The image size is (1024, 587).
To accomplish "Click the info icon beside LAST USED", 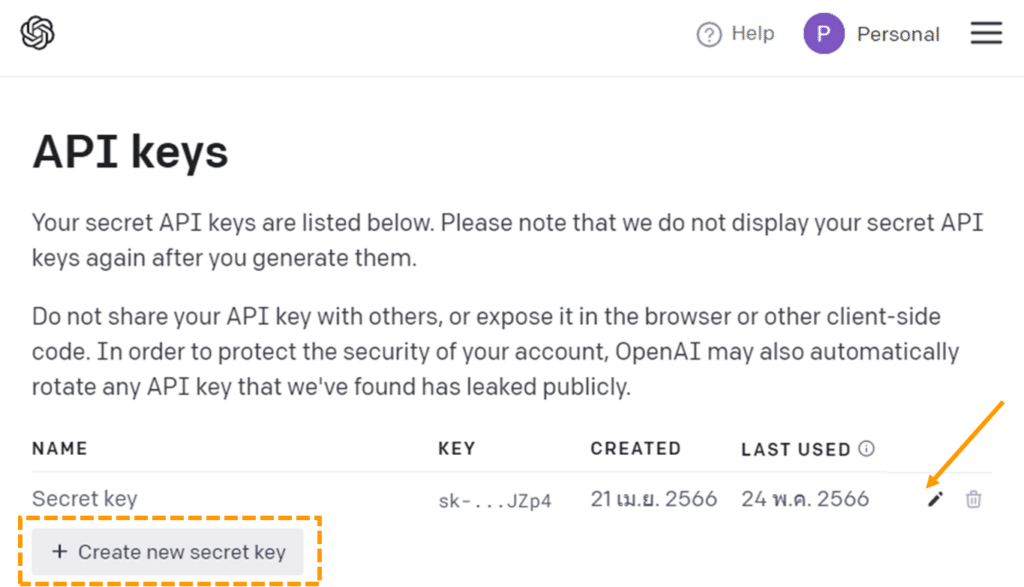I will tap(867, 449).
